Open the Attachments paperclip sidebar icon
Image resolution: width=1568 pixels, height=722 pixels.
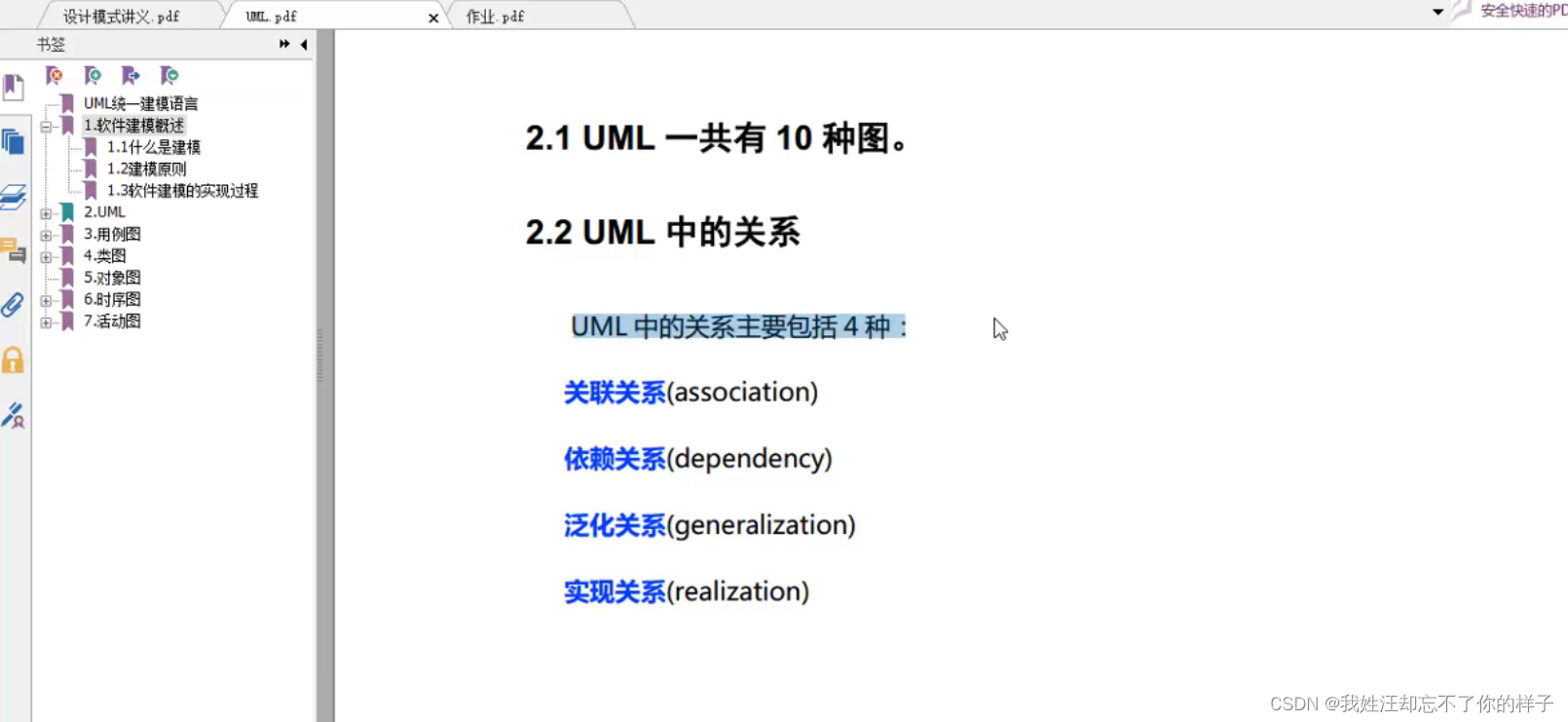(x=13, y=305)
